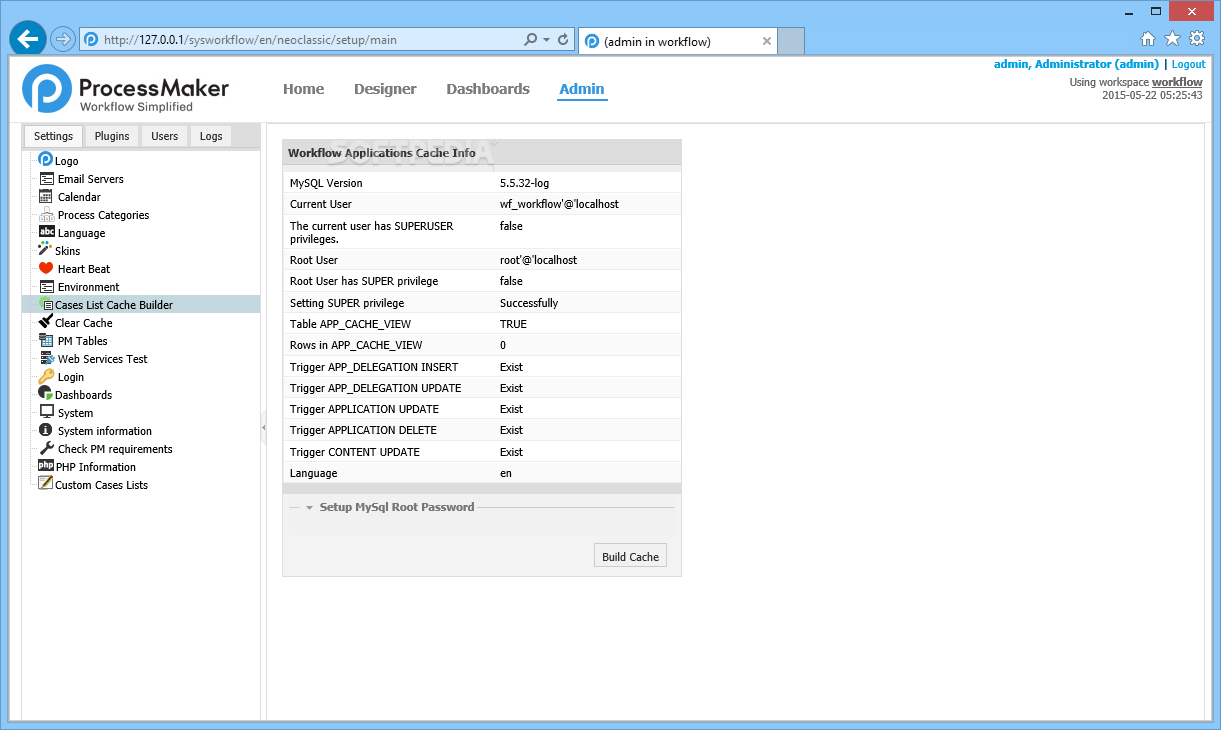Screen dimensions: 1221x730
Task: Click the Heart Beat heart icon
Action: [x=46, y=268]
